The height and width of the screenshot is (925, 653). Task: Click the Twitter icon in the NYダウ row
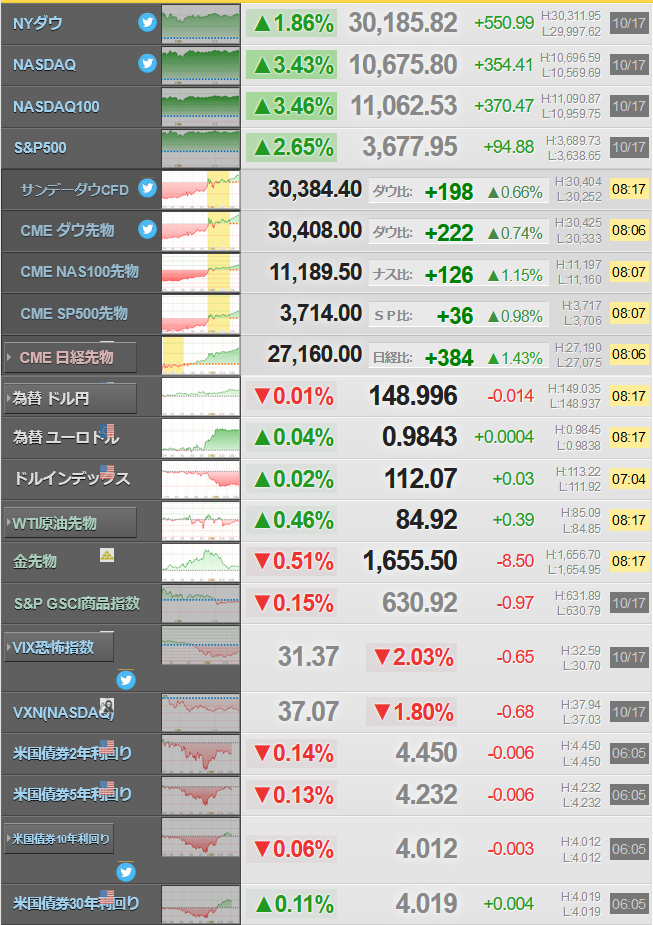[x=147, y=22]
